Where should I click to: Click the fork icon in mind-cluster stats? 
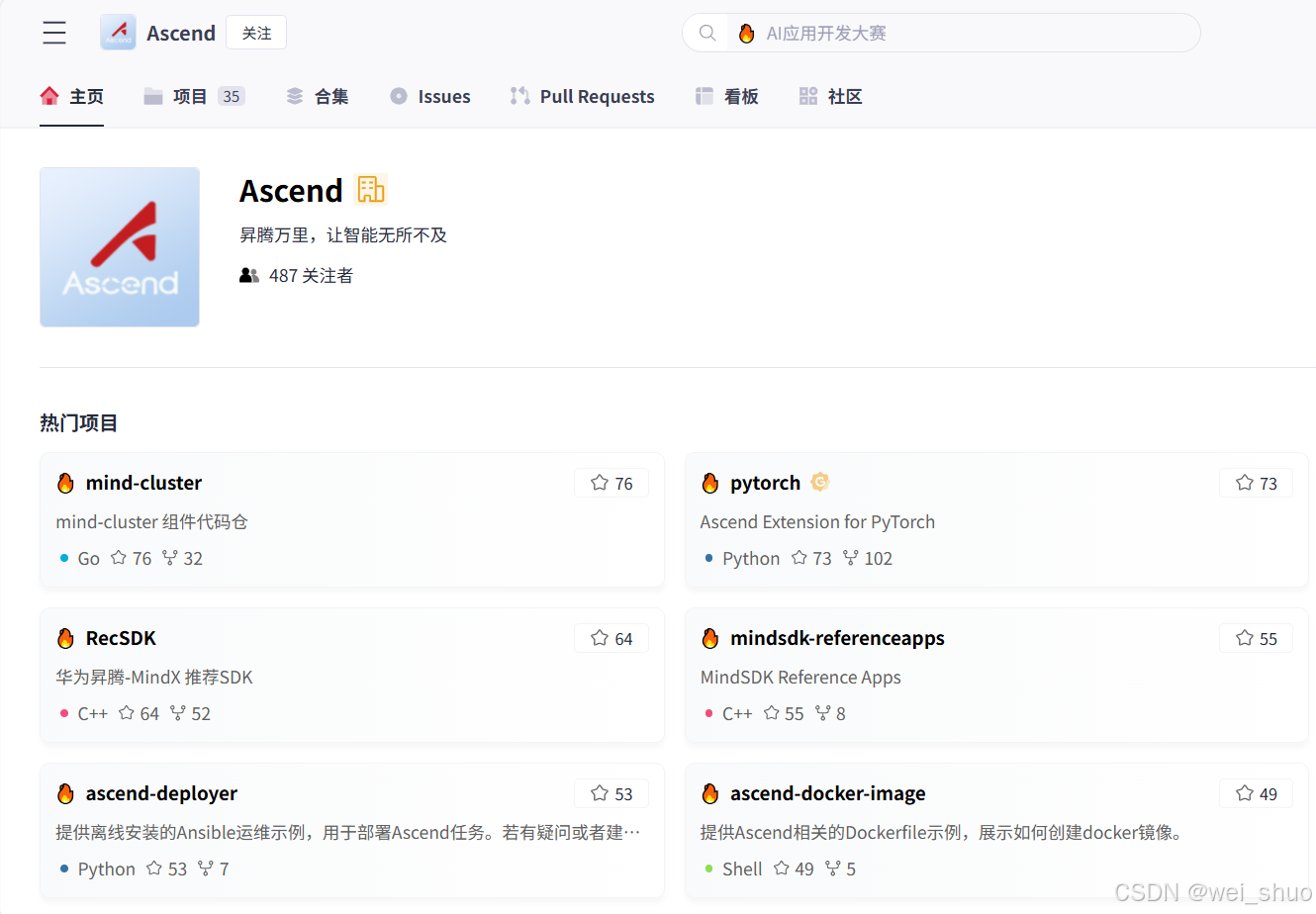(169, 558)
